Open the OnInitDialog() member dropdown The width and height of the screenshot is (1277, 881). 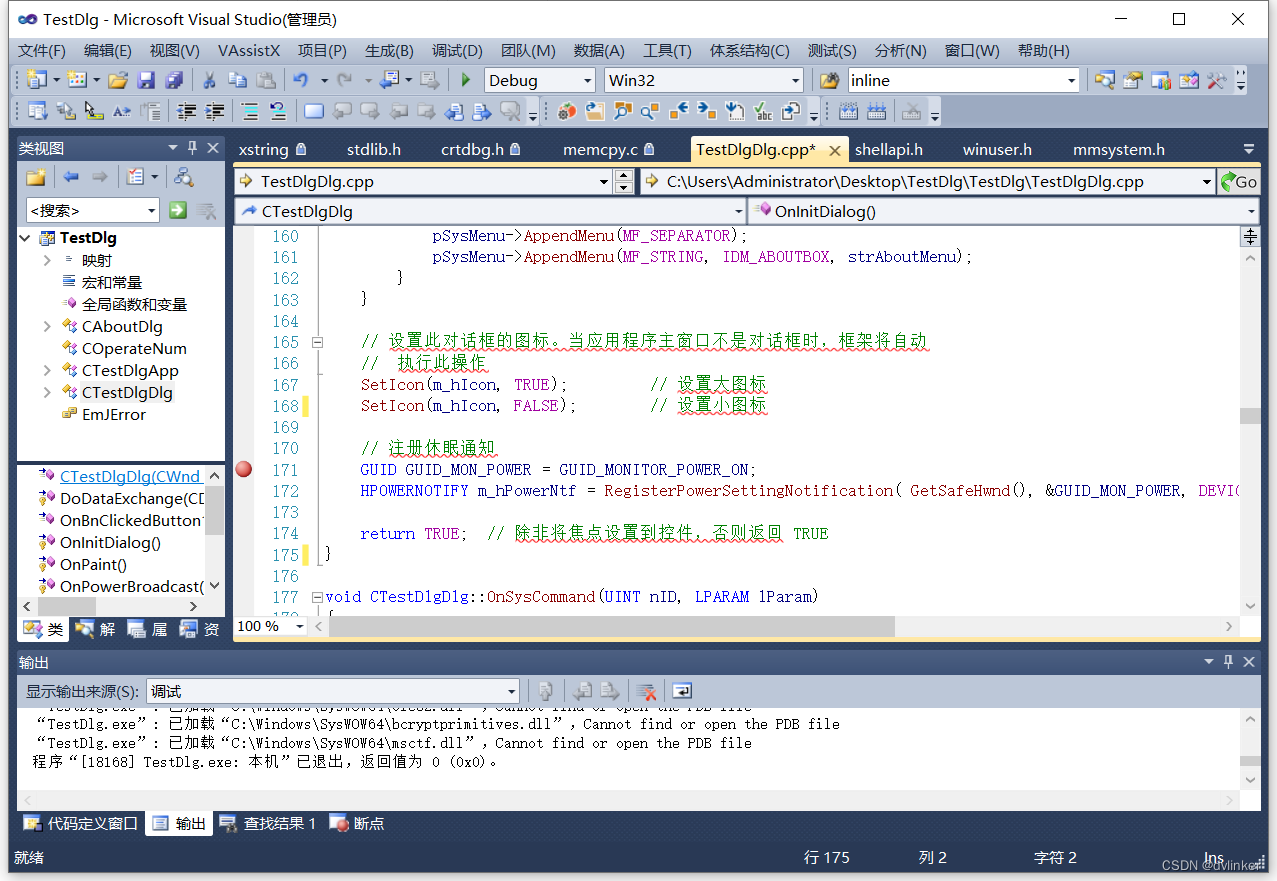click(1251, 211)
